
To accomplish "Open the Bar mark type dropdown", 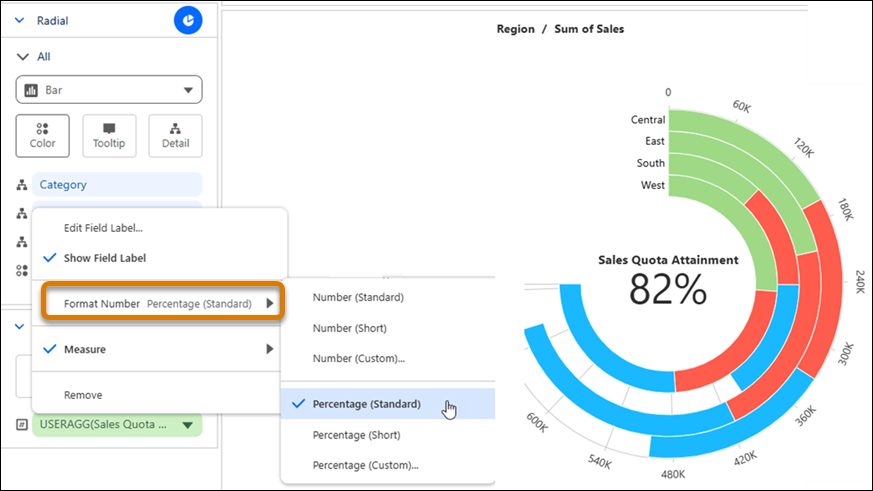I will click(109, 90).
